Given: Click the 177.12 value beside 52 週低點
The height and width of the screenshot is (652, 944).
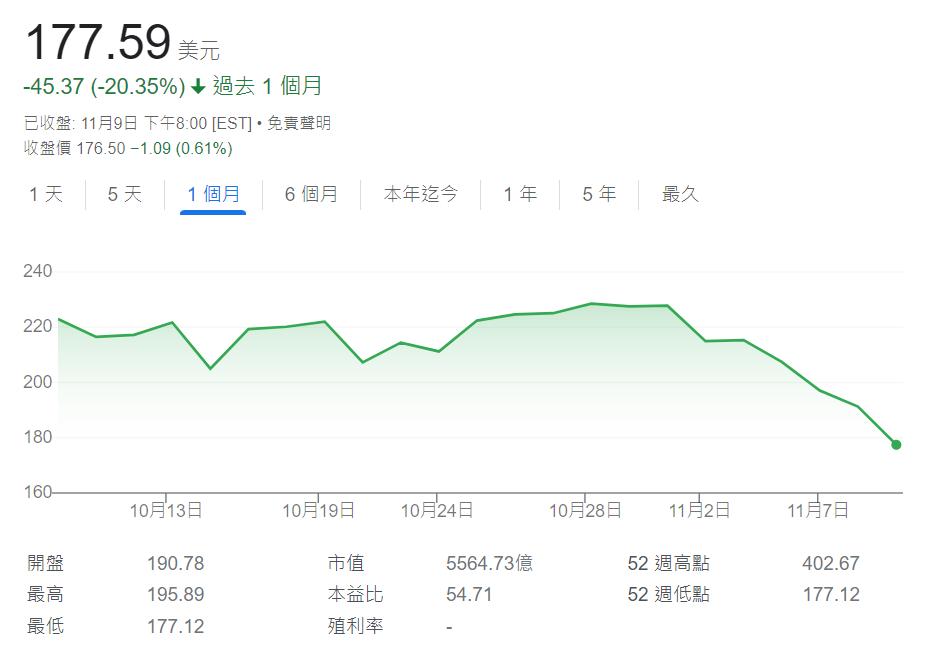Looking at the screenshot, I should point(831,595).
